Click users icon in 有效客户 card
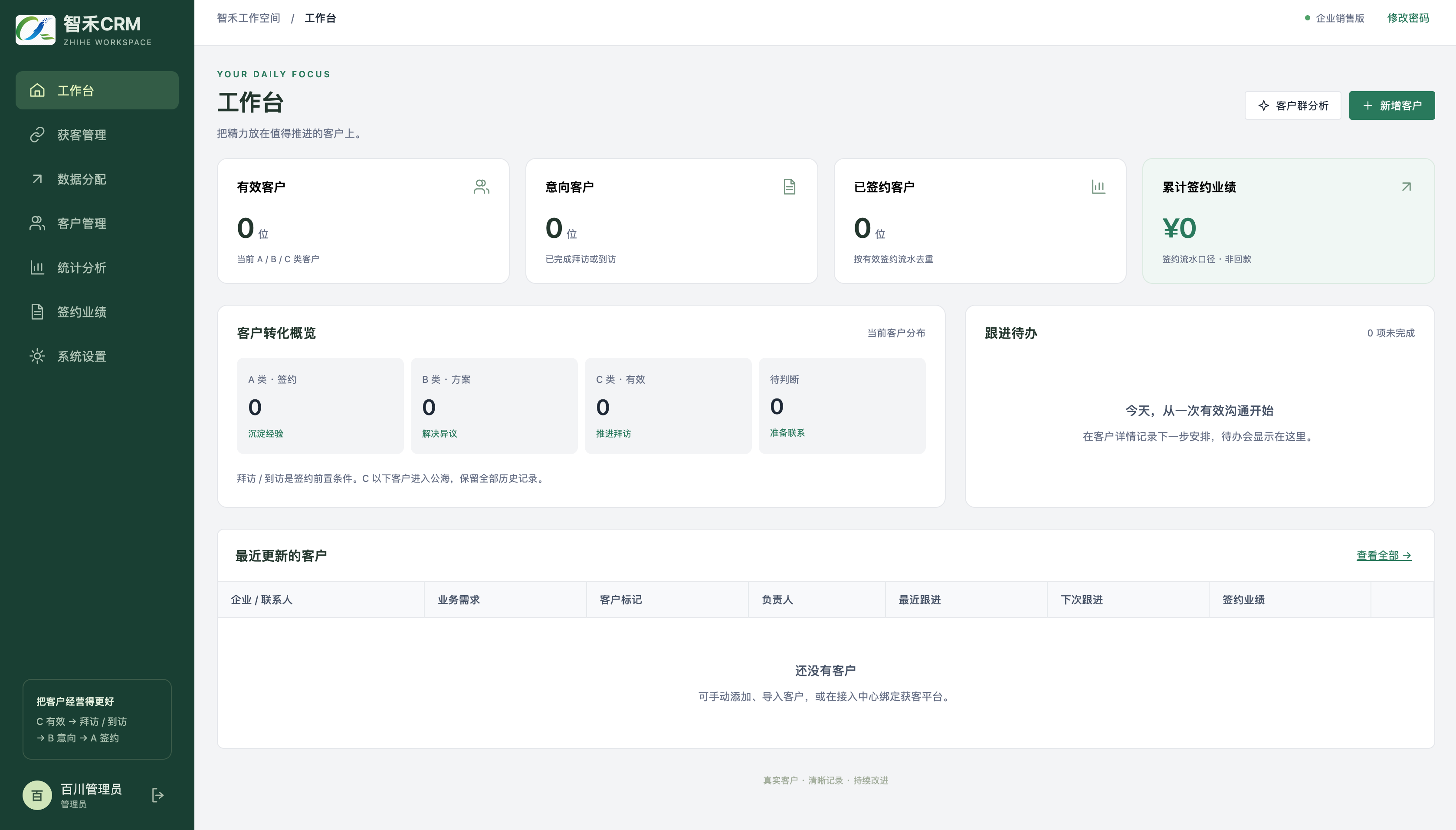 pos(481,187)
